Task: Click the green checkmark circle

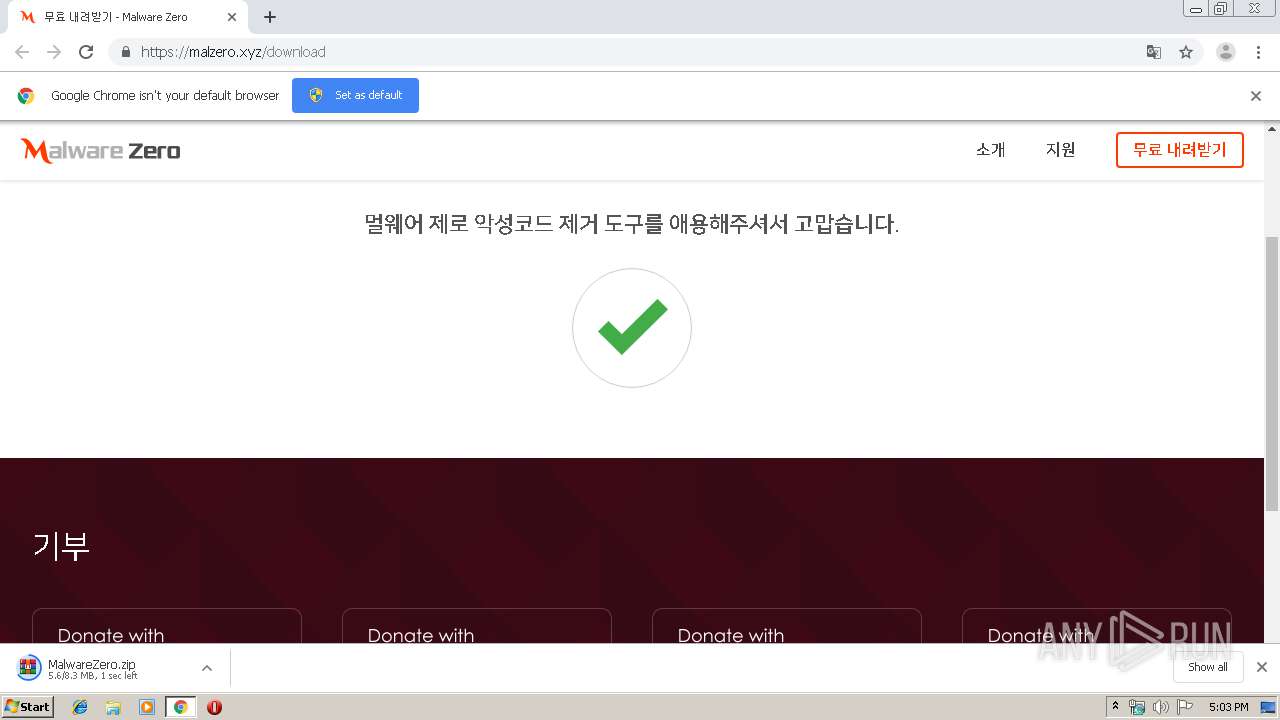Action: pyautogui.click(x=632, y=328)
